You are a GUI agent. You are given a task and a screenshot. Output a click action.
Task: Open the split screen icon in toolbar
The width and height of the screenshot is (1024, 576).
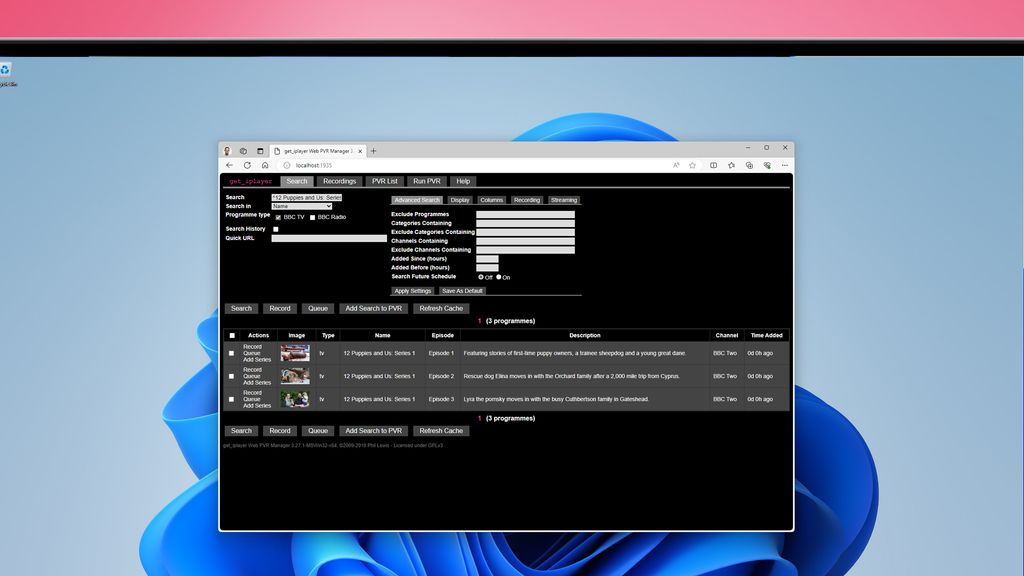(712, 164)
